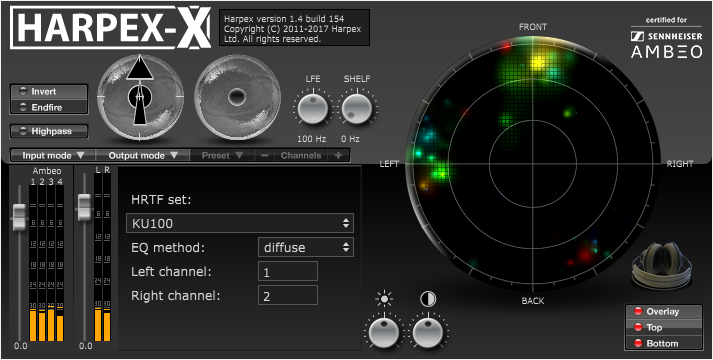Click the Left channel input field
The image size is (713, 360).
(287, 272)
